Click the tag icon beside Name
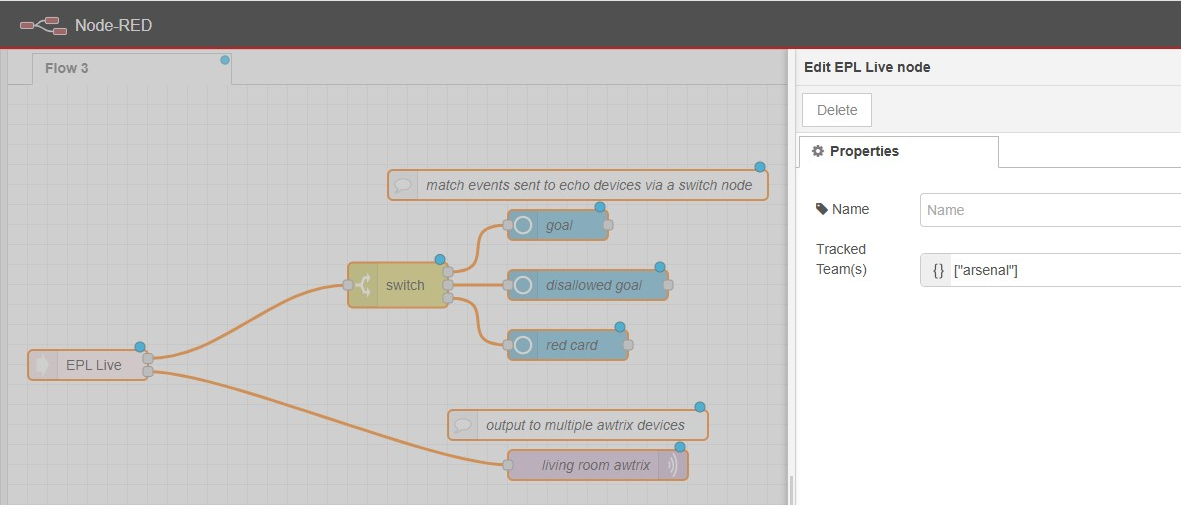Image resolution: width=1181 pixels, height=505 pixels. (x=822, y=209)
